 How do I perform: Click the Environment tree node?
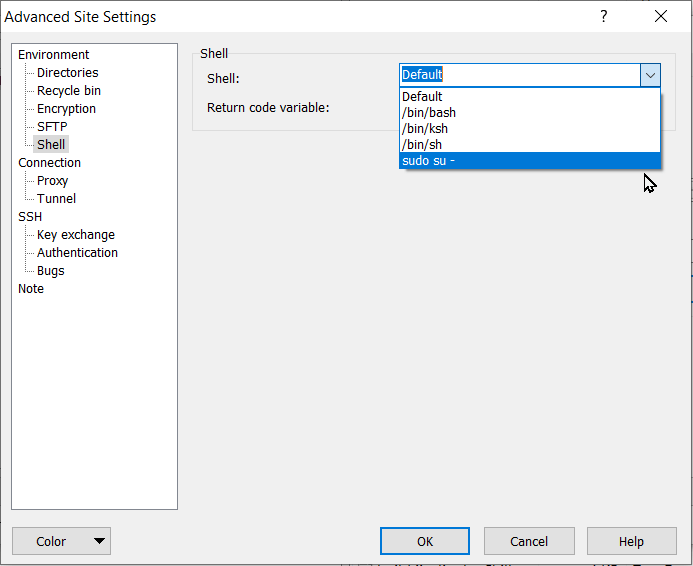coord(53,55)
